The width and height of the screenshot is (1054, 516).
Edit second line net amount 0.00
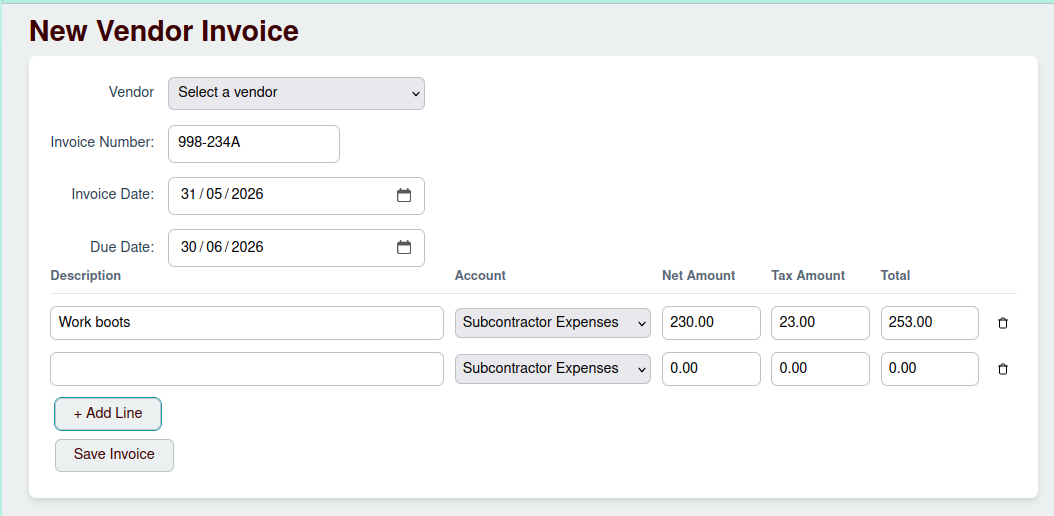tap(711, 369)
